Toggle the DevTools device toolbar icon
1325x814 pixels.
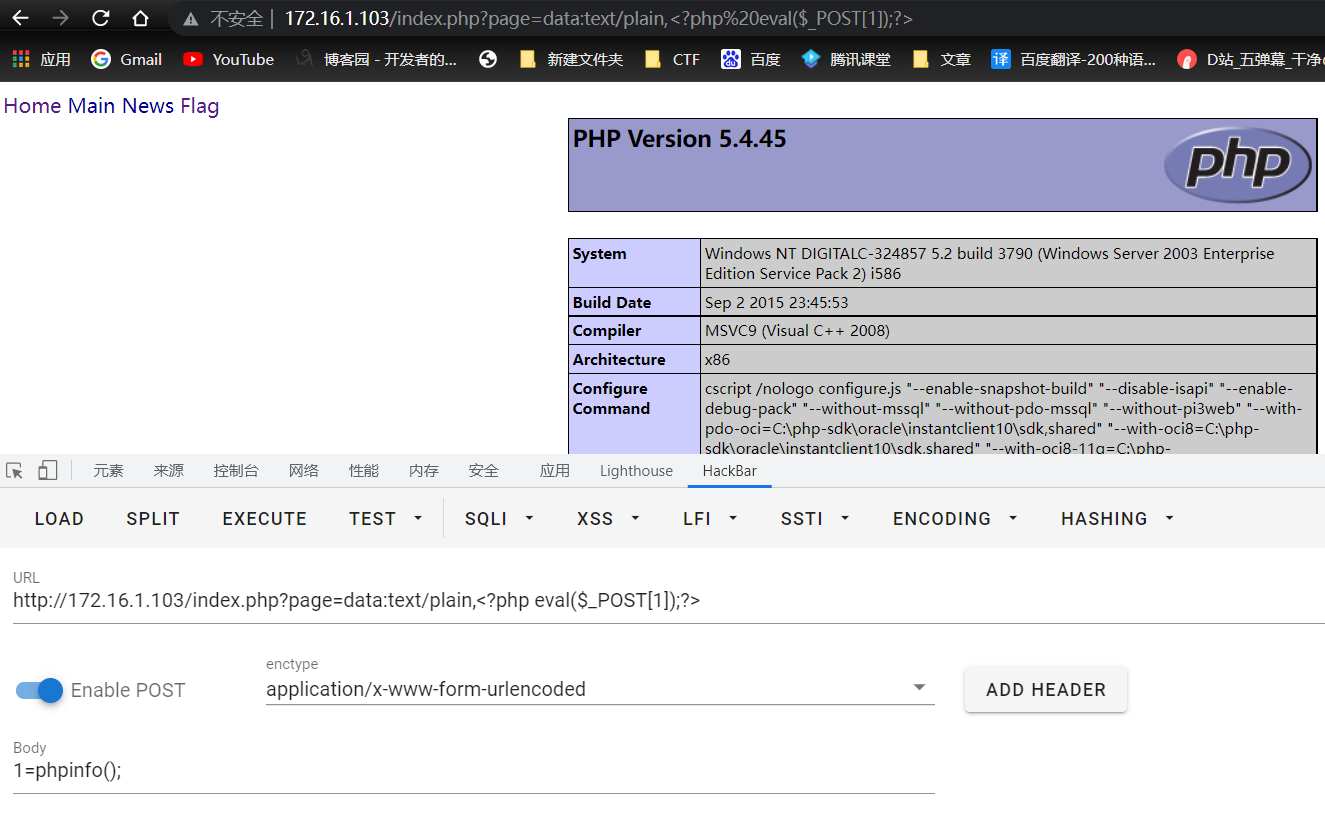click(x=48, y=471)
